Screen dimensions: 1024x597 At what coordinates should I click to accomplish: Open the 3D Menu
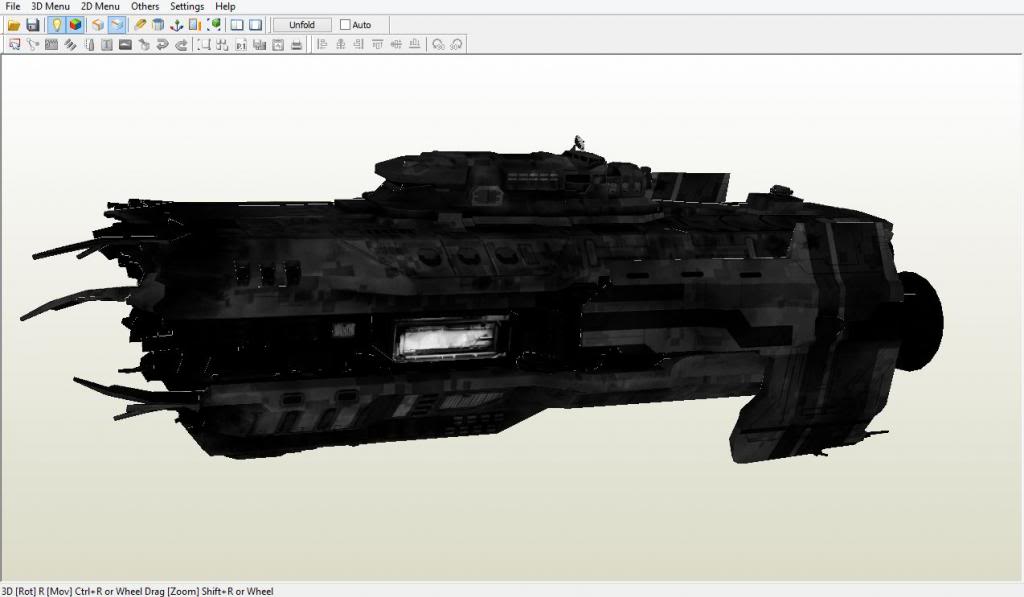(50, 7)
